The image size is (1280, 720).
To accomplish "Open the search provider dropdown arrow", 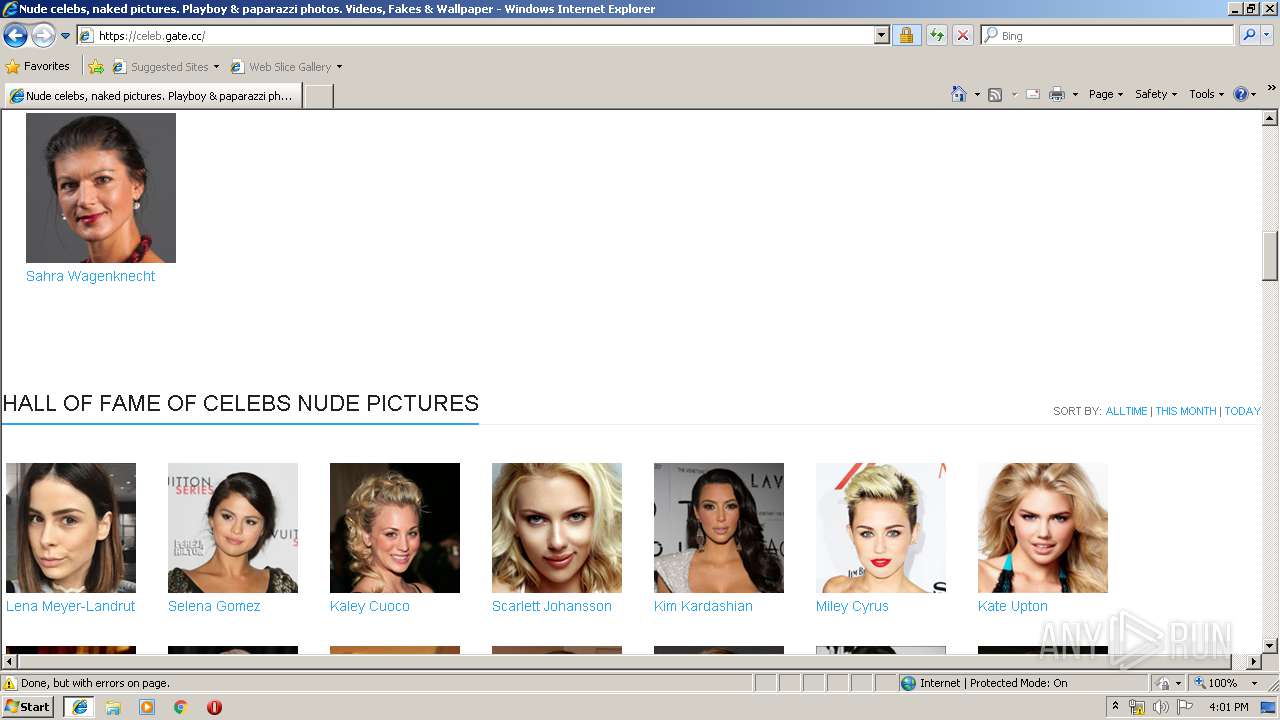I will pos(1267,35).
